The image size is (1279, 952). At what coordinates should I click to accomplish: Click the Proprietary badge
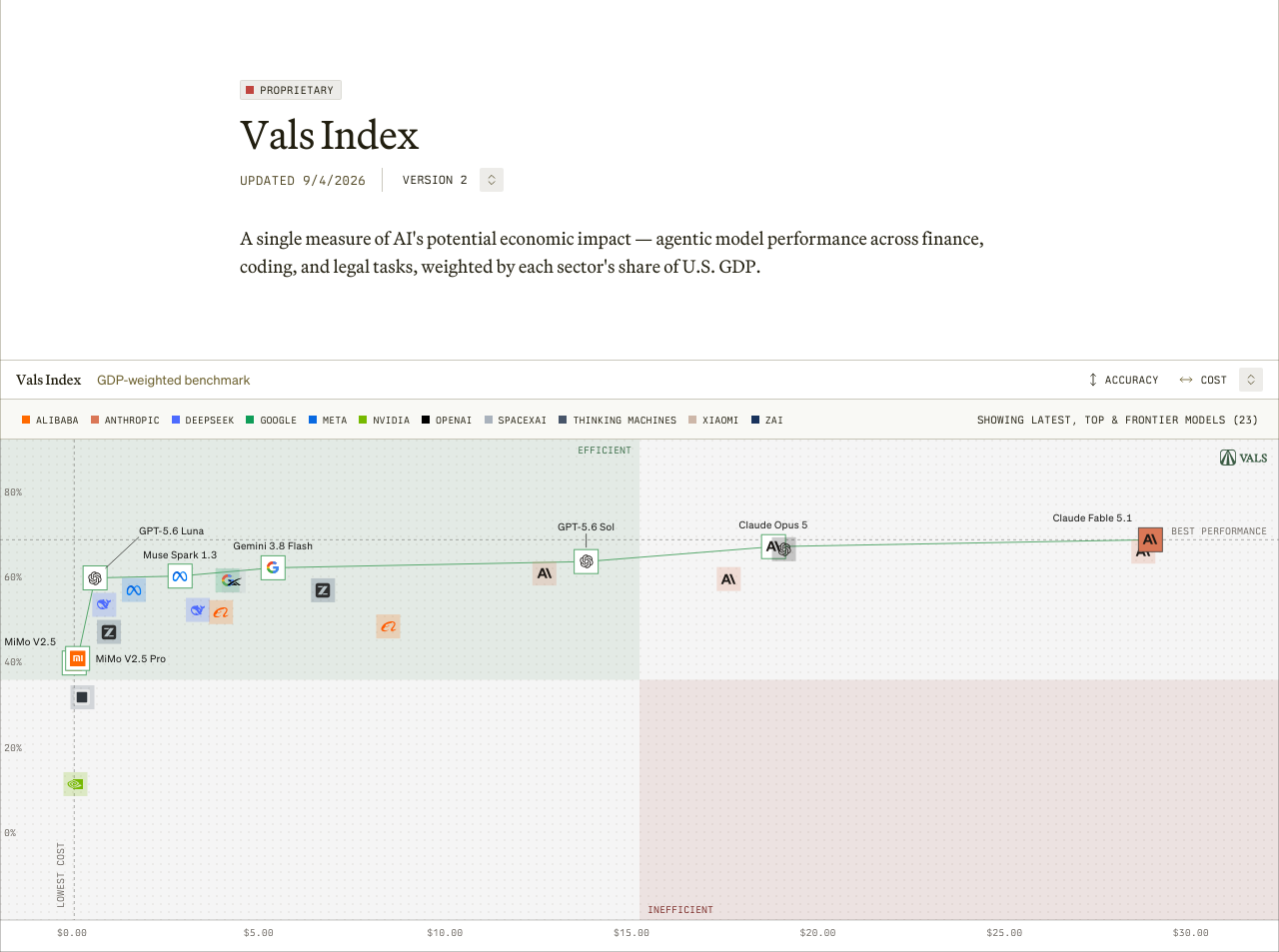pyautogui.click(x=291, y=90)
